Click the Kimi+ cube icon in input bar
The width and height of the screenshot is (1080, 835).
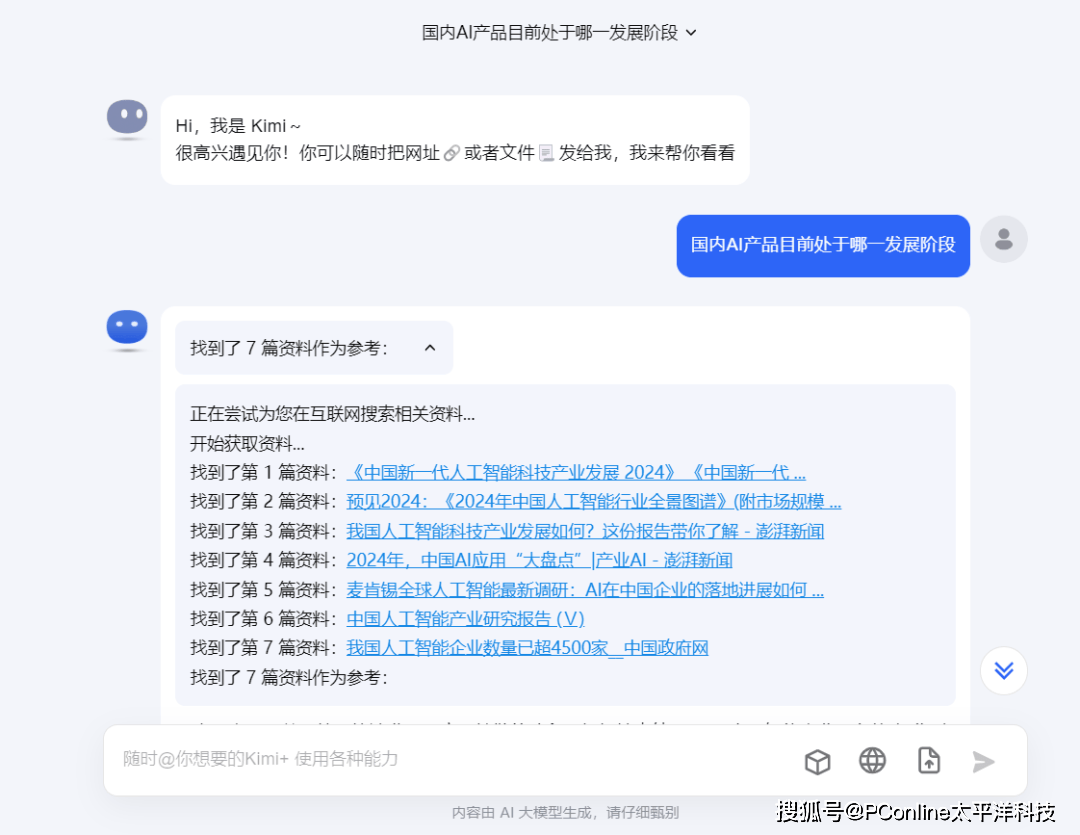pyautogui.click(x=817, y=762)
